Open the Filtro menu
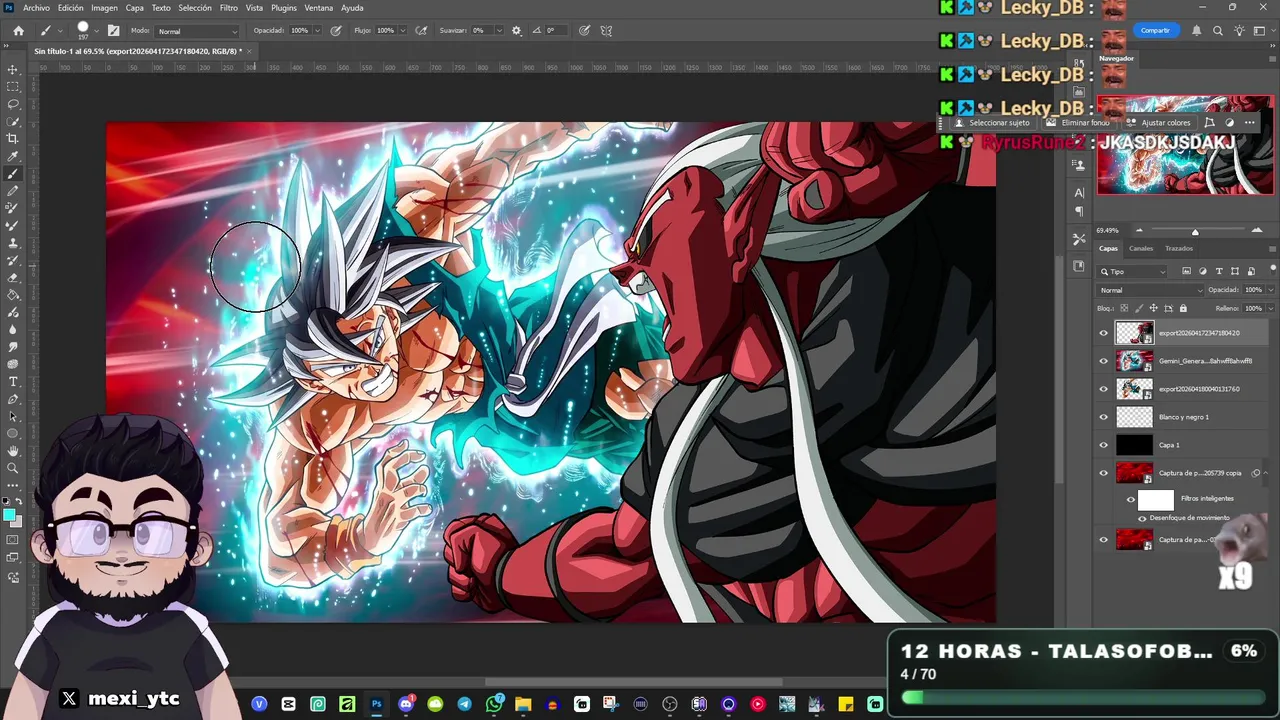The image size is (1280, 720). (229, 7)
